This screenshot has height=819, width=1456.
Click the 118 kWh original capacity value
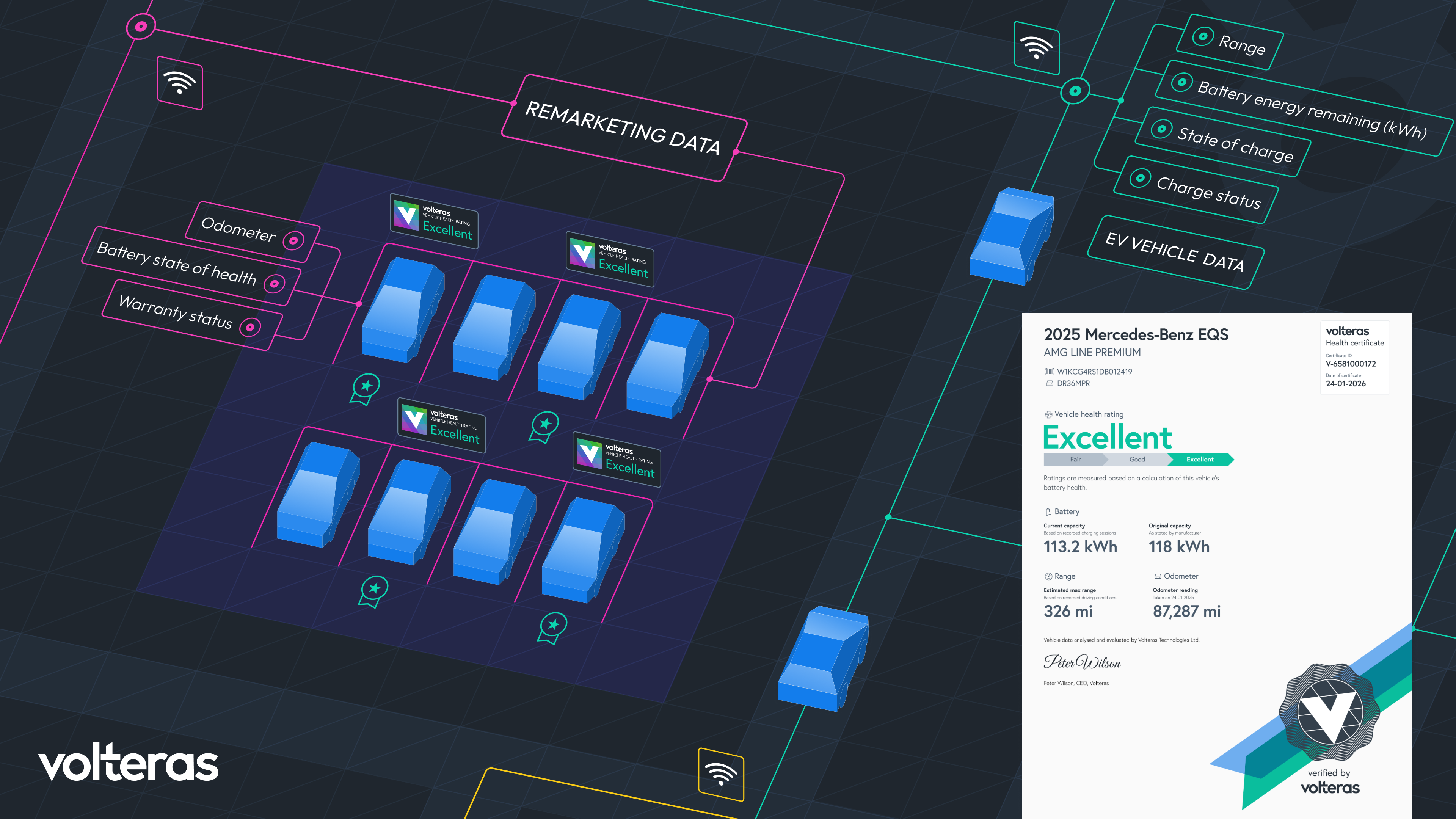pyautogui.click(x=1179, y=546)
